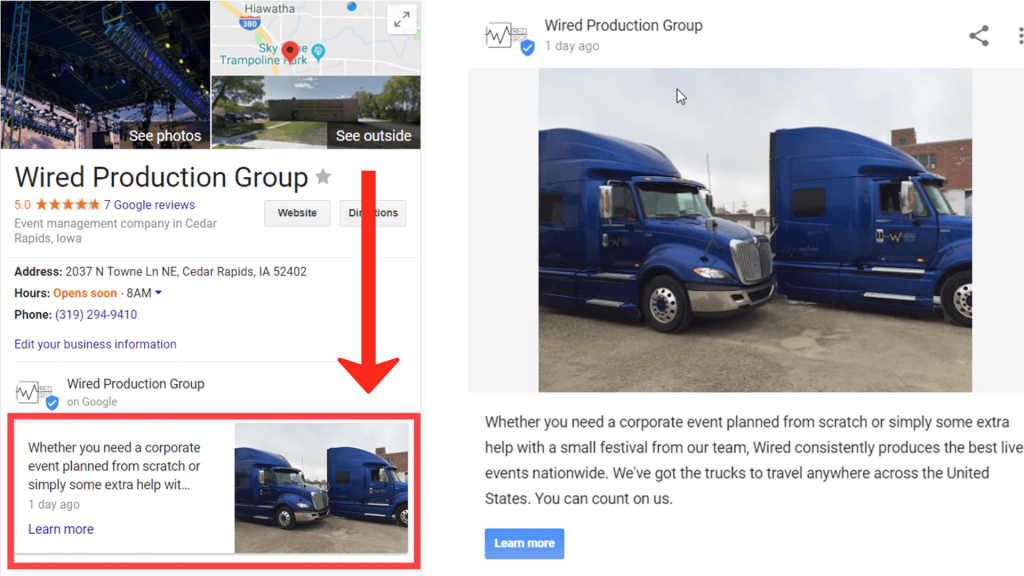The image size is (1024, 576).
Task: Open Edit your business information link
Action: [x=95, y=344]
